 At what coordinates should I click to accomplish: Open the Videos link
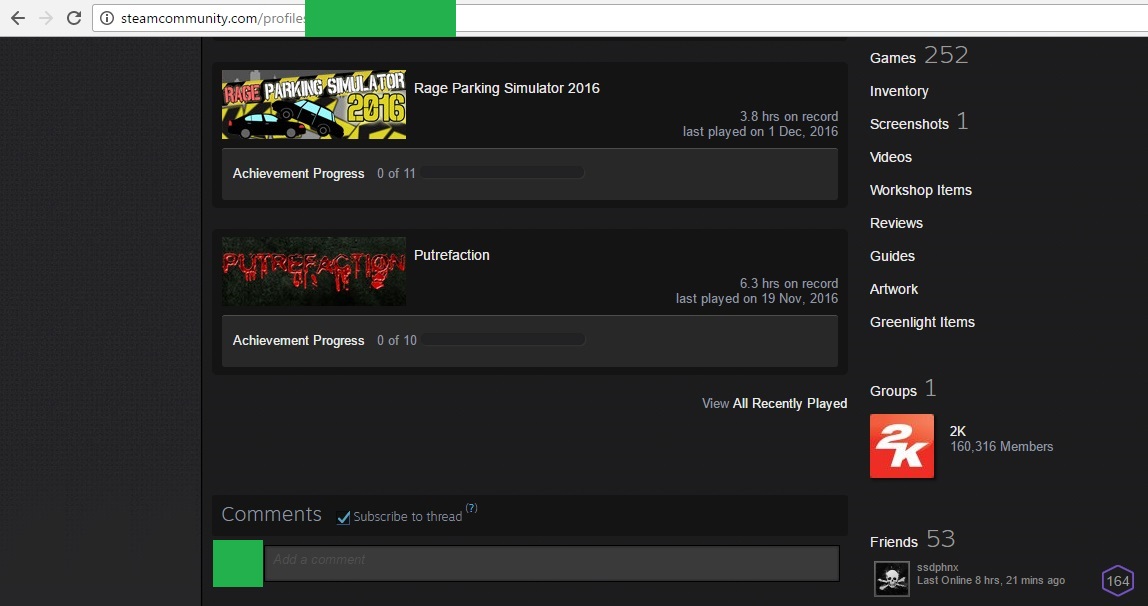coord(891,157)
